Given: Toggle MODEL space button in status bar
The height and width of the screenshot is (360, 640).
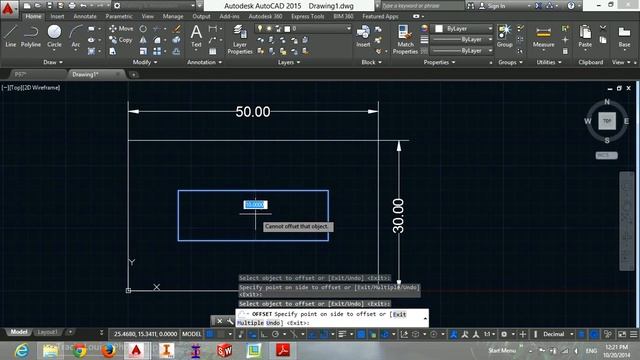Looking at the screenshot, I should pos(192,334).
